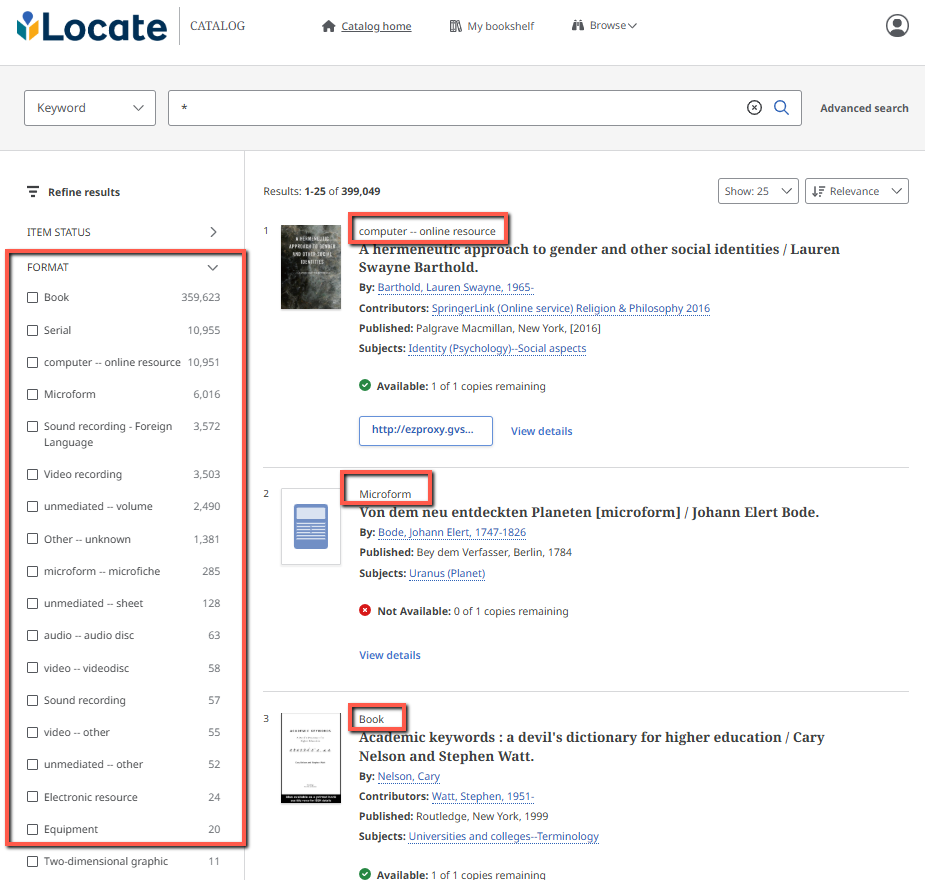Click inside the main search input field
925x880 pixels.
pos(450,107)
